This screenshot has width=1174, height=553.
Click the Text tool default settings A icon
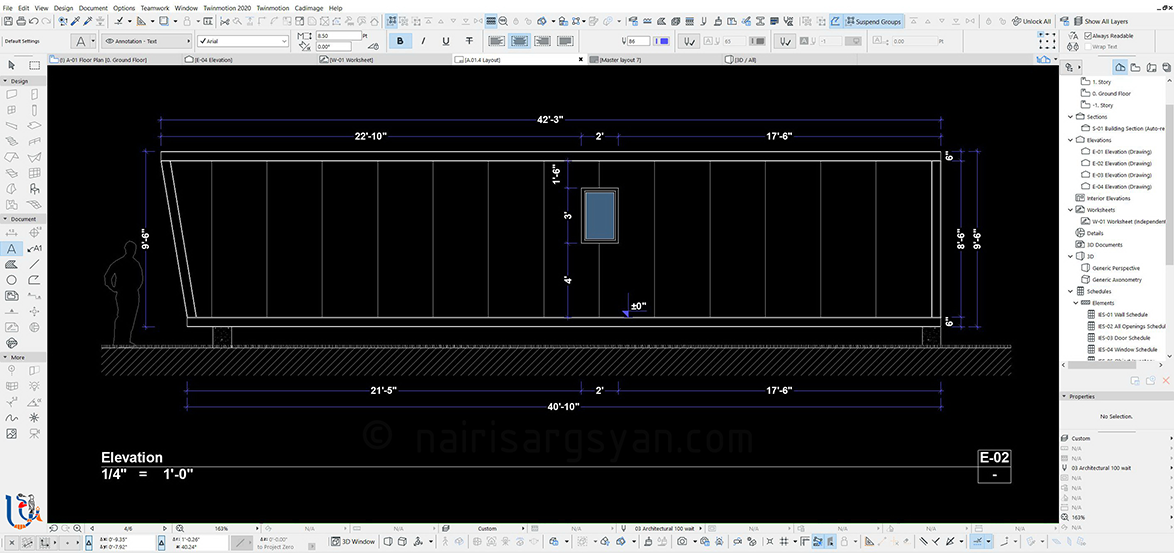point(80,41)
